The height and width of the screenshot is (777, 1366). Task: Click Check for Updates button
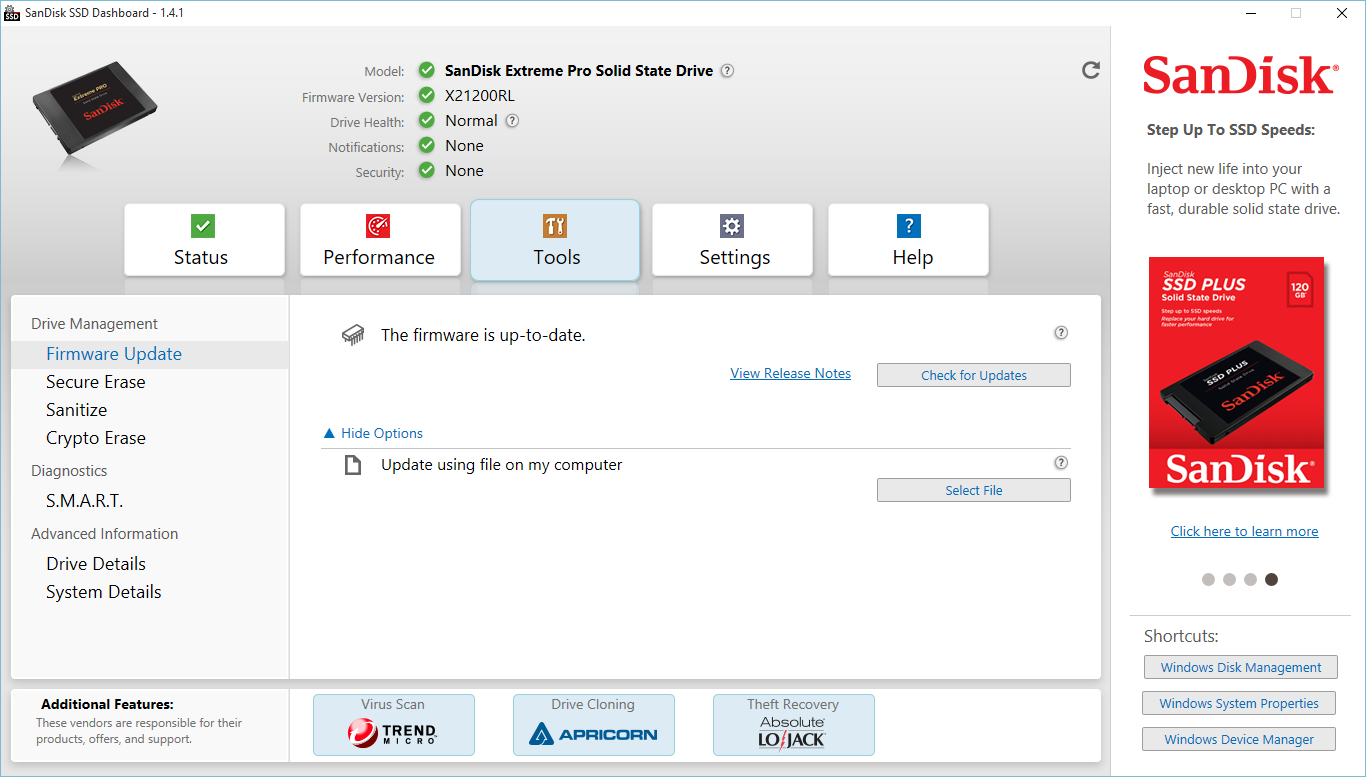[974, 375]
